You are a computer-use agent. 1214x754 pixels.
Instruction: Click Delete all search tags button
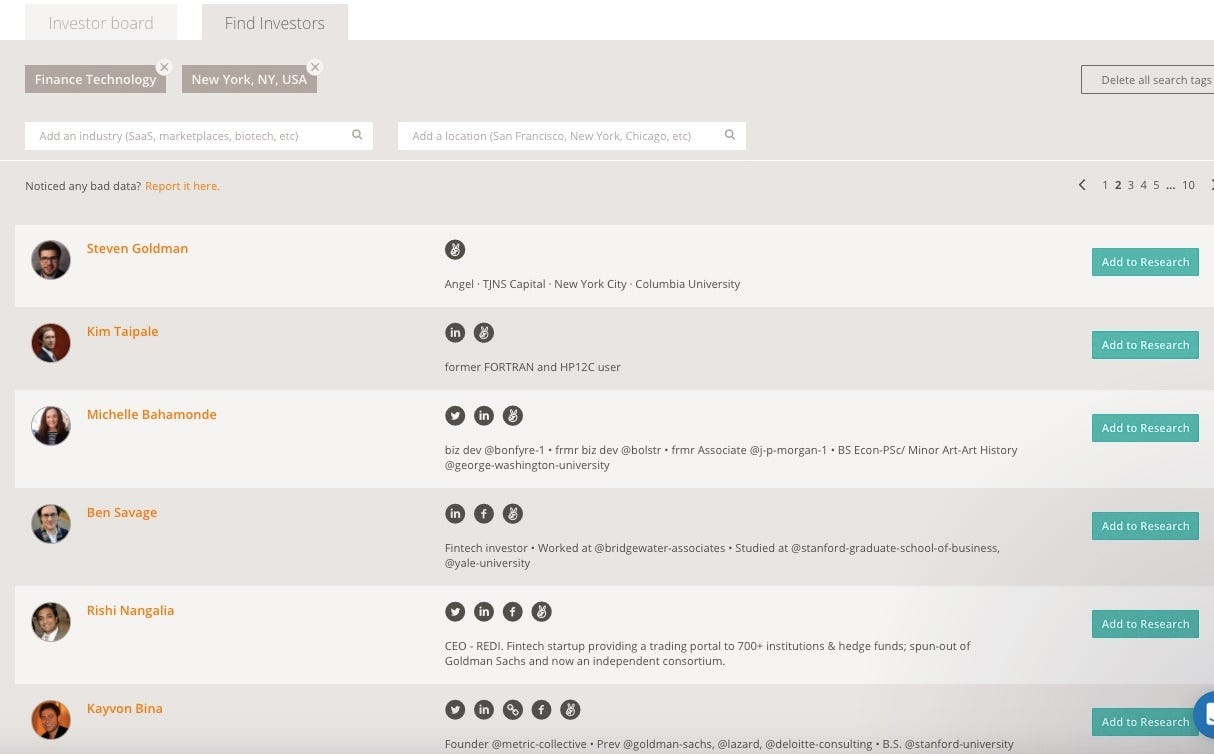click(1148, 80)
